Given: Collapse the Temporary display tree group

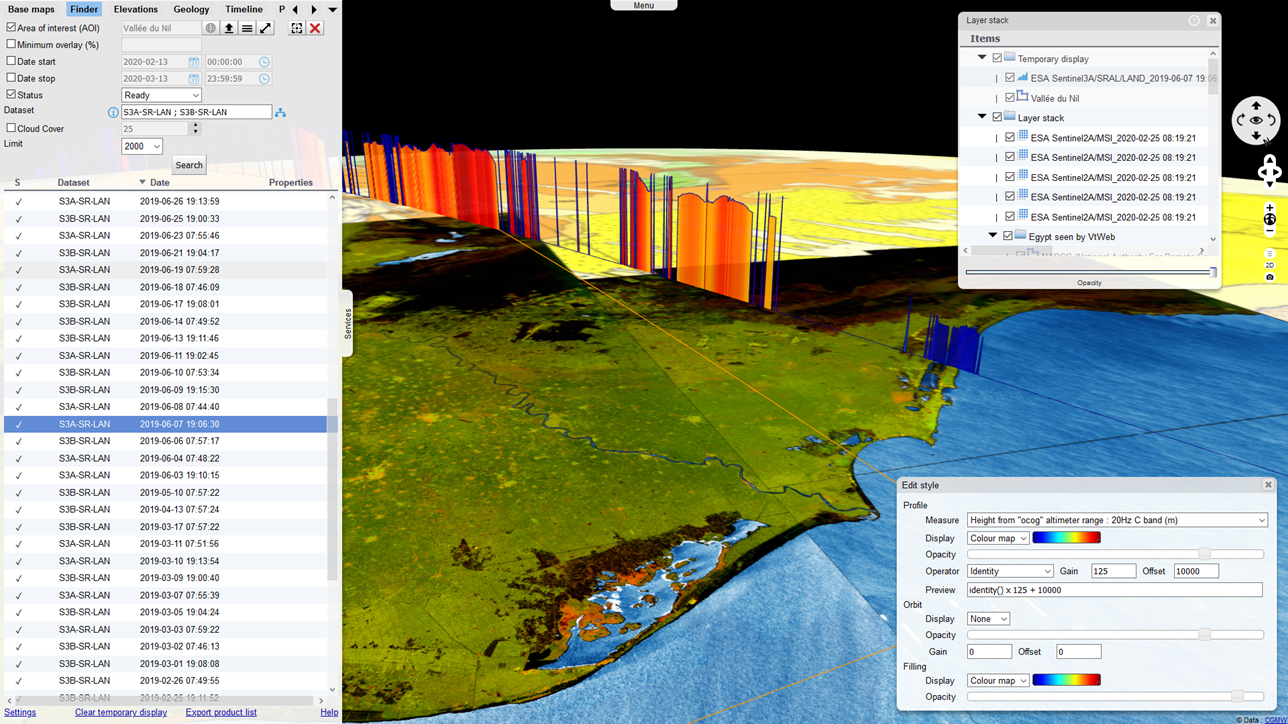Looking at the screenshot, I should [982, 58].
